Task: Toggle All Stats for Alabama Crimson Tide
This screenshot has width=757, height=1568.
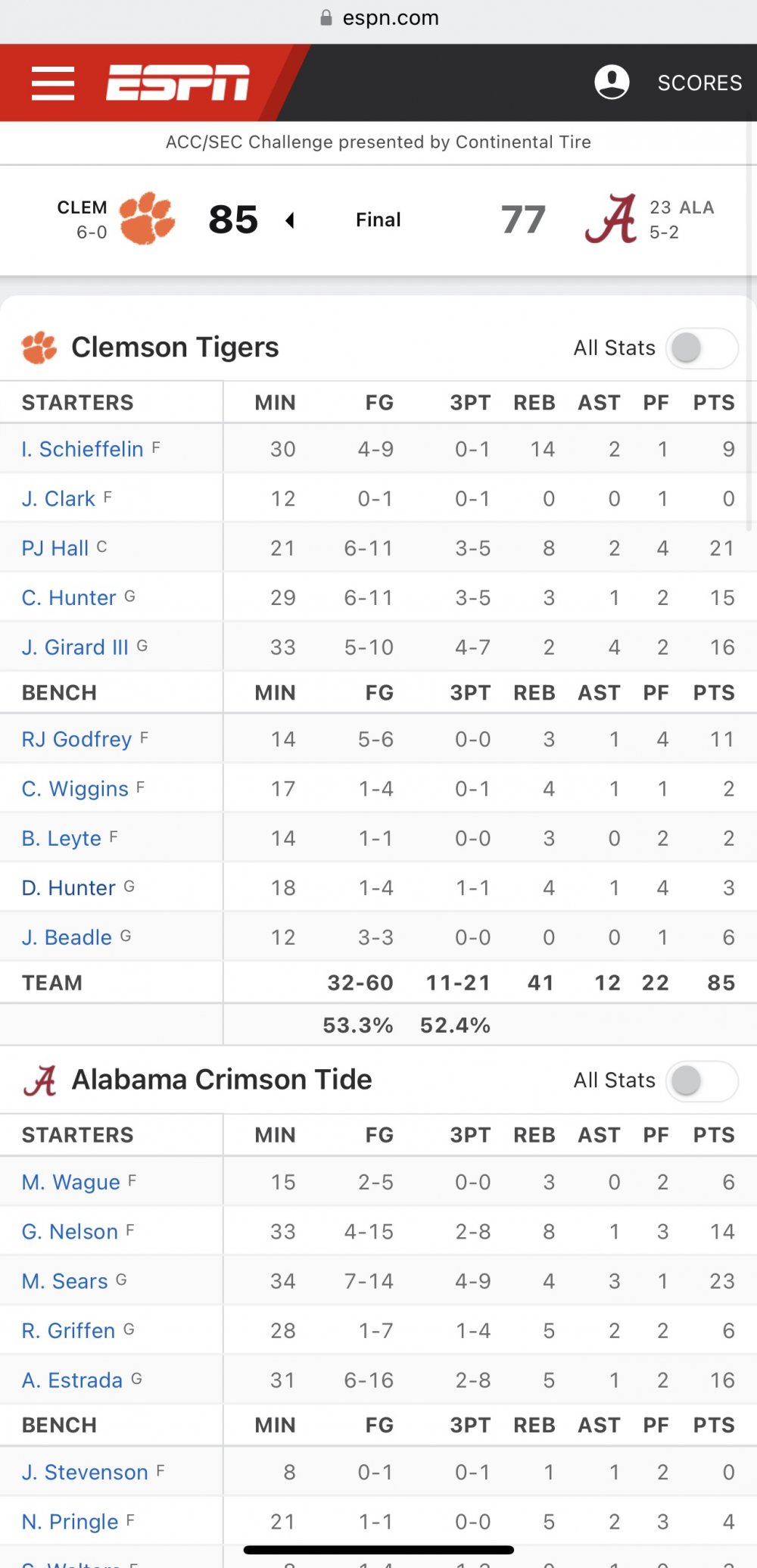Action: point(702,1081)
